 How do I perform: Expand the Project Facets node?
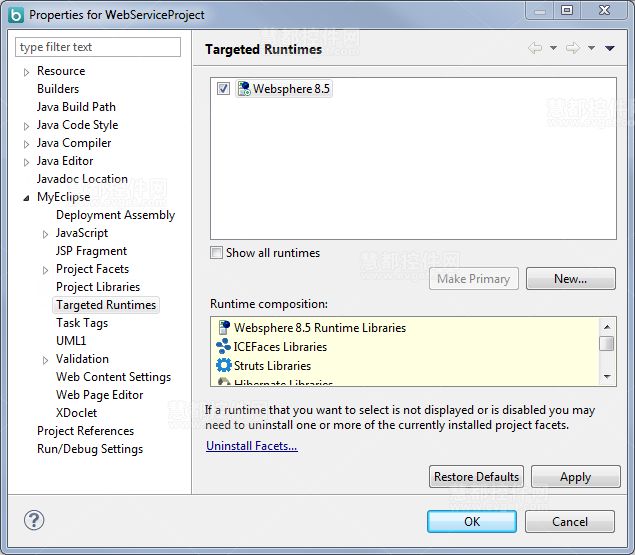click(x=45, y=270)
